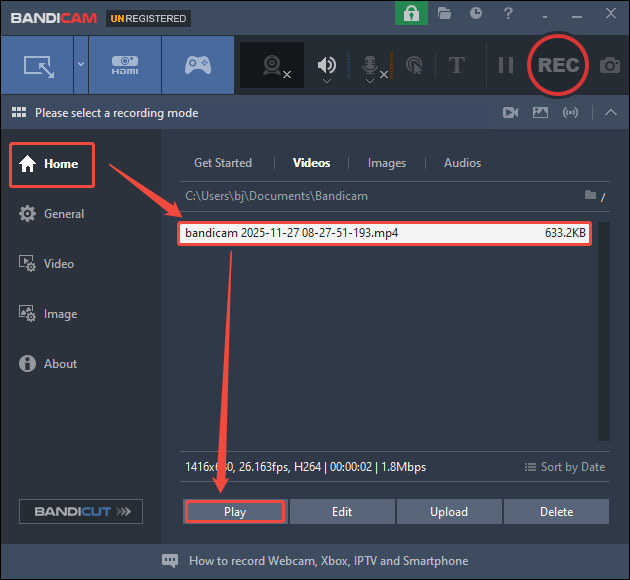Click the Upload button
Viewport: 630px width, 580px height.
449,512
